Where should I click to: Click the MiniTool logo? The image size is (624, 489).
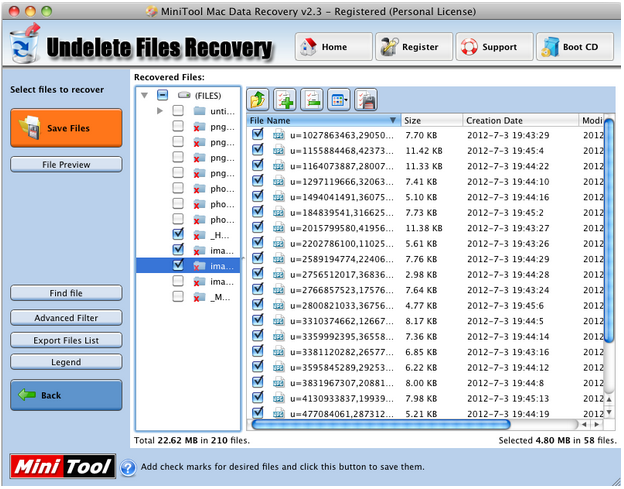point(63,467)
